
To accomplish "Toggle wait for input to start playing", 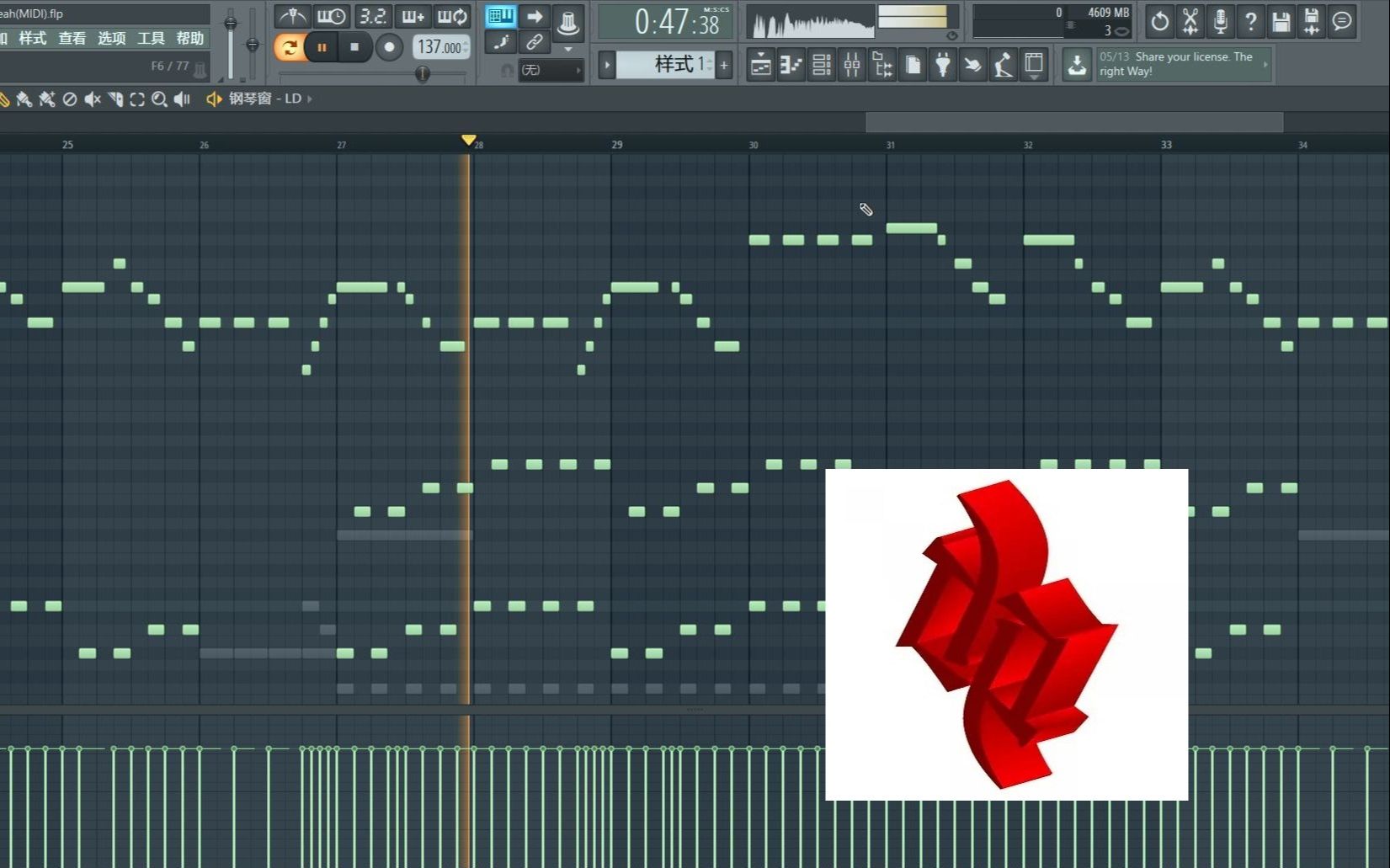I will [x=331, y=16].
